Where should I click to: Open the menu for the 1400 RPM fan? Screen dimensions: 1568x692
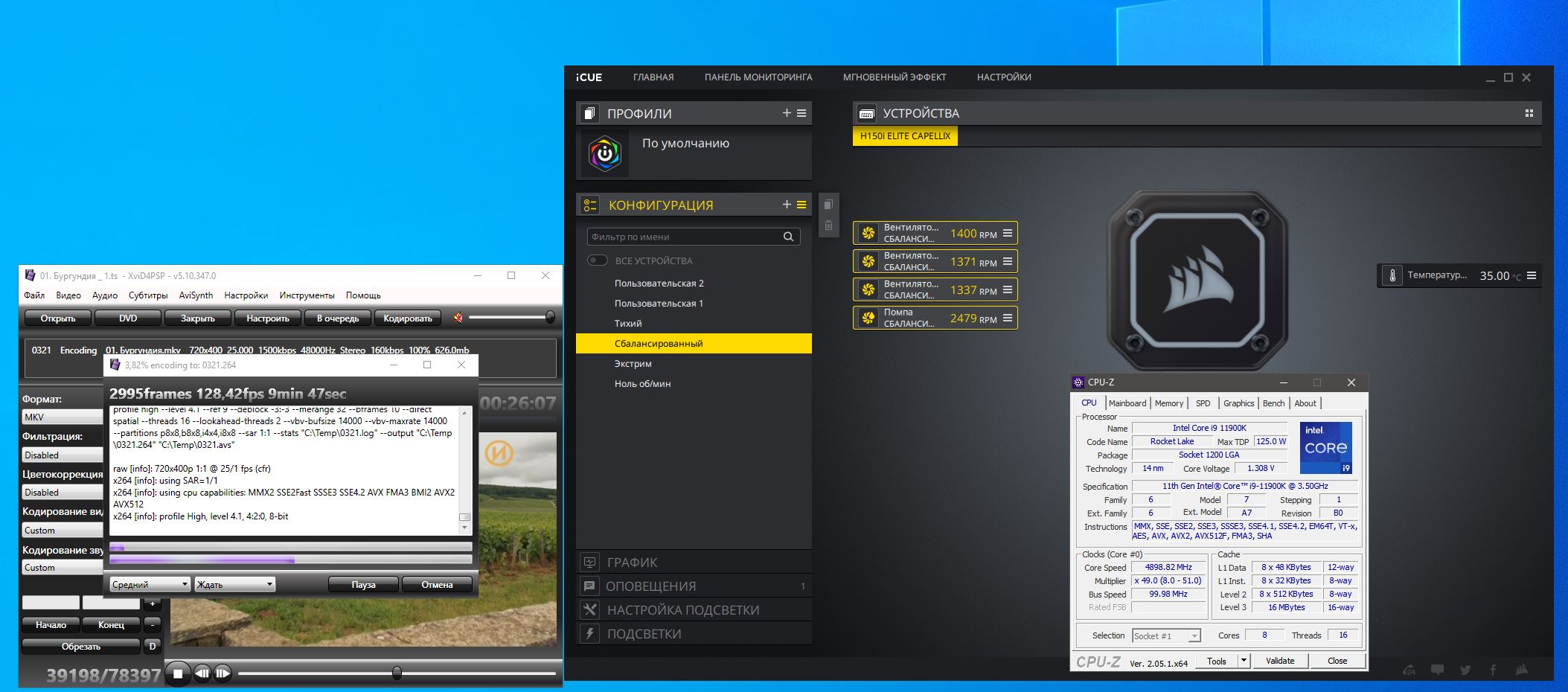pos(1008,233)
